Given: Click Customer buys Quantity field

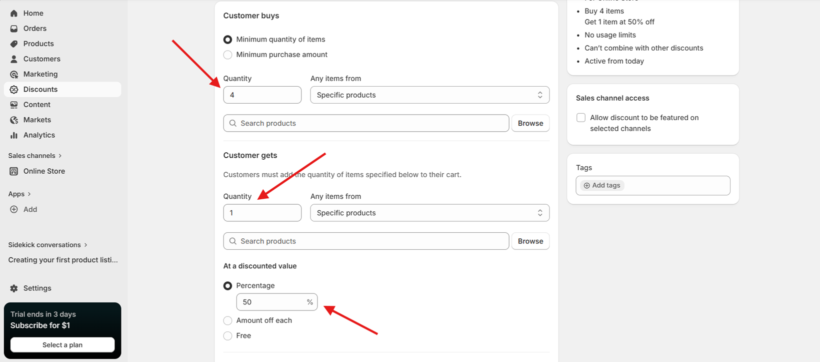Looking at the screenshot, I should [x=263, y=95].
